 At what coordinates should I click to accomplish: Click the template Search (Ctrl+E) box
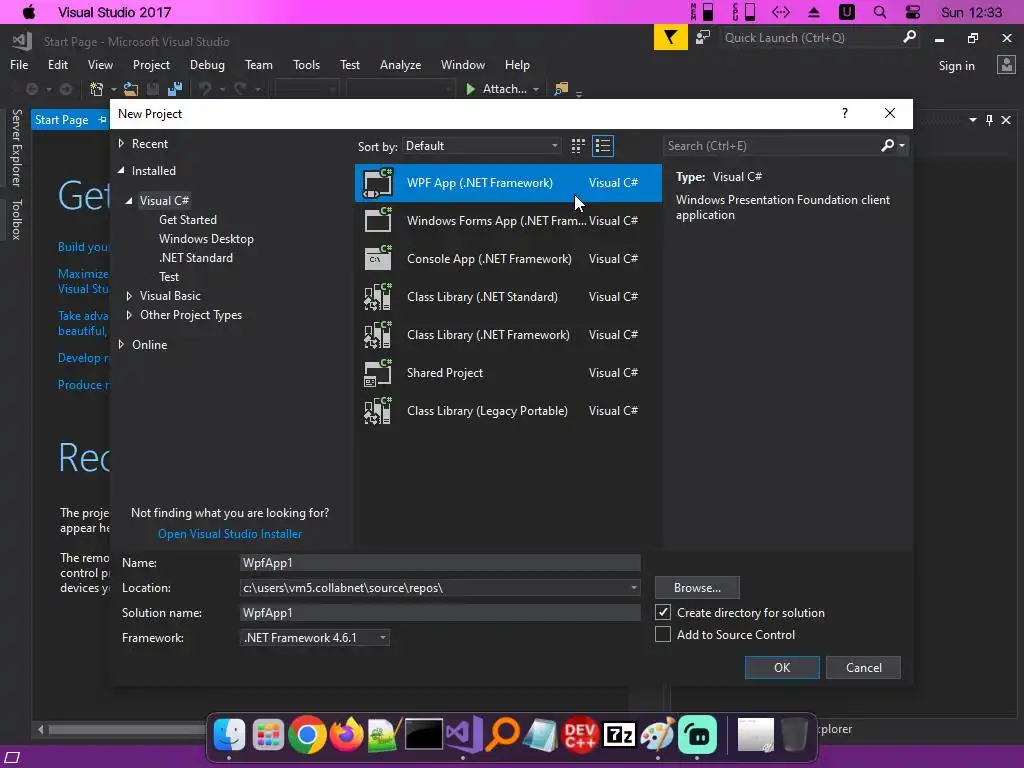click(772, 146)
